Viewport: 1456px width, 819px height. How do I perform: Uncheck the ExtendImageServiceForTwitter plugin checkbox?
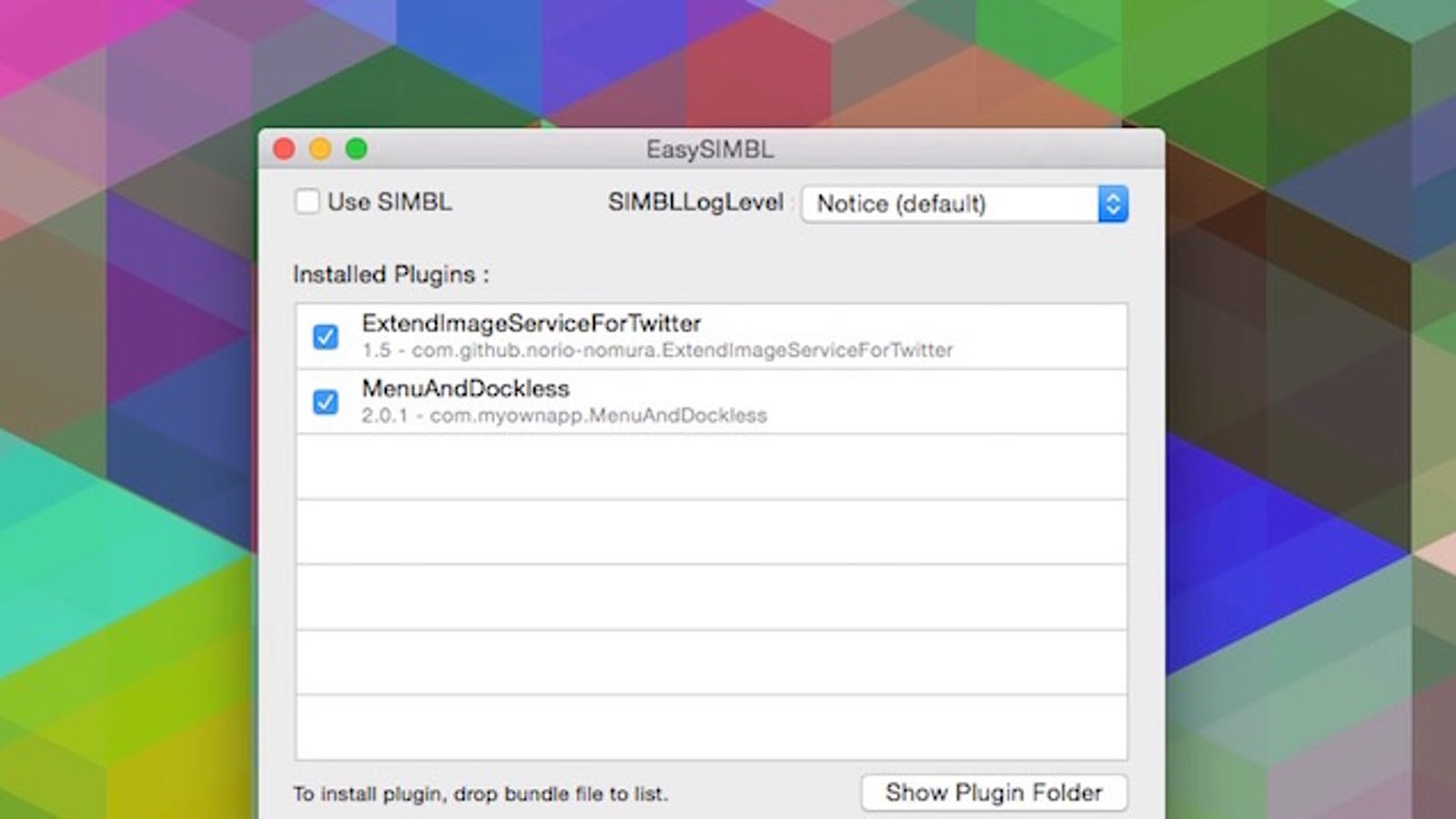coord(325,337)
